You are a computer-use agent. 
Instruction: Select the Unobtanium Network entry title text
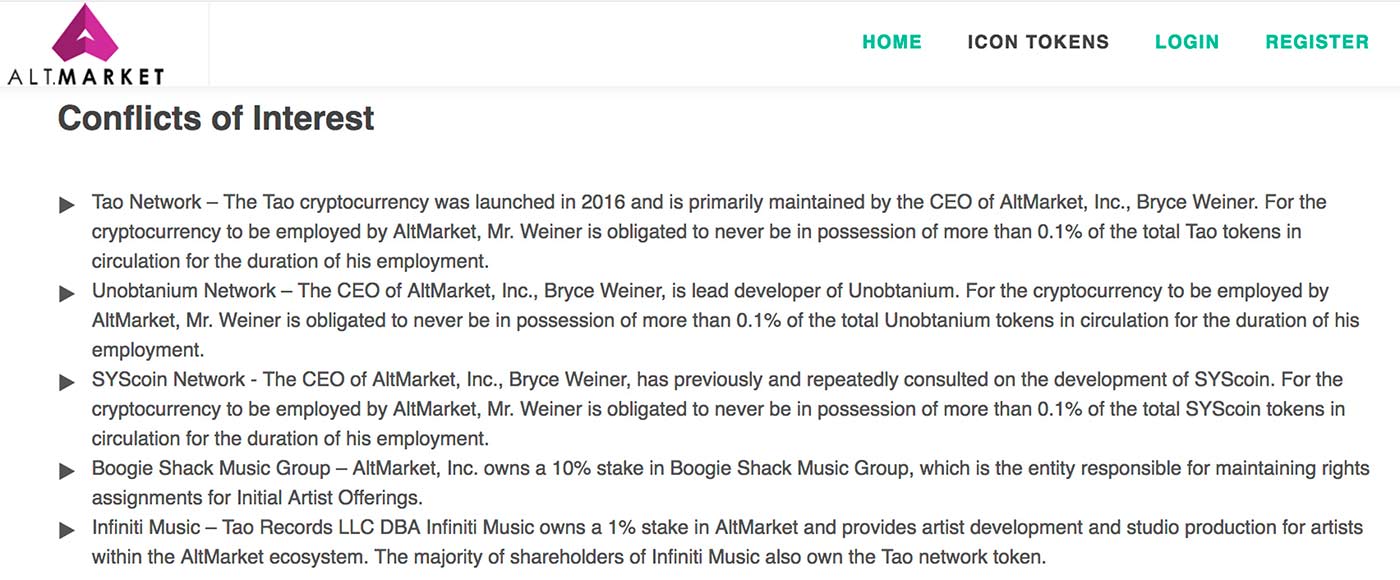(184, 291)
